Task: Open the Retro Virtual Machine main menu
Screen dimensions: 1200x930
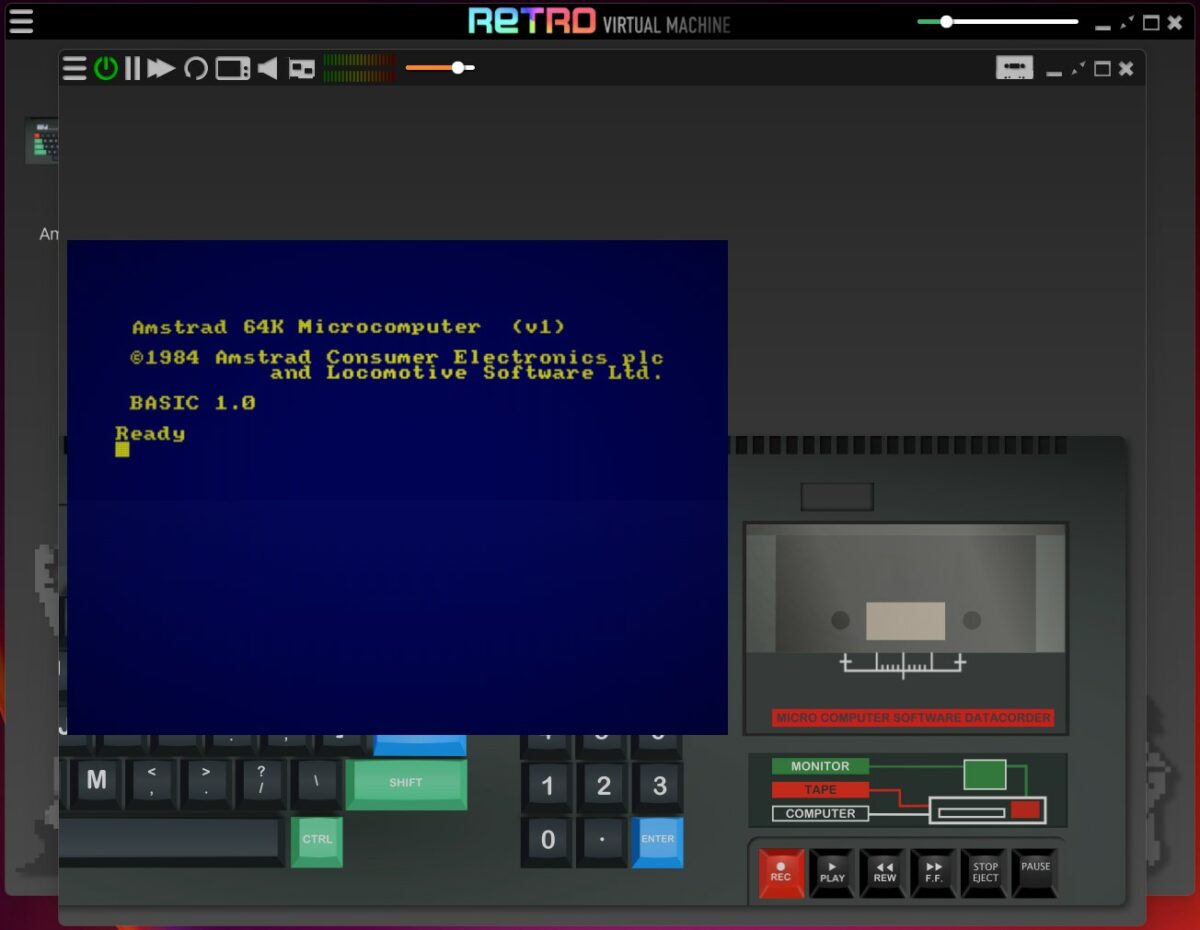Action: [x=20, y=22]
